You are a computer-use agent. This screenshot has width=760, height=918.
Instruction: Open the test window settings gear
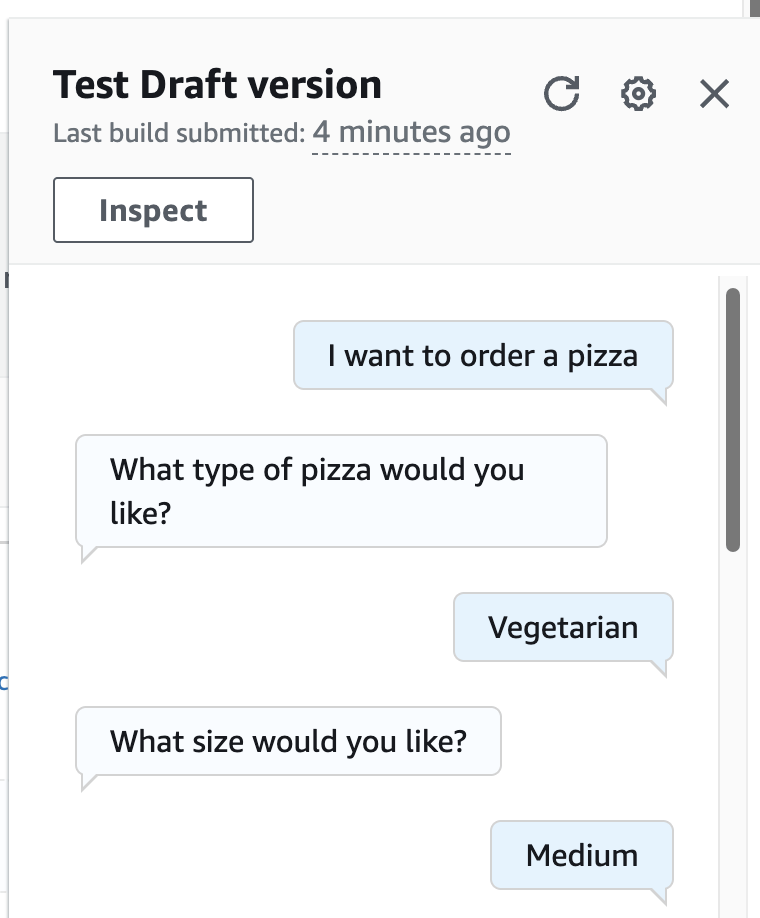[x=638, y=95]
